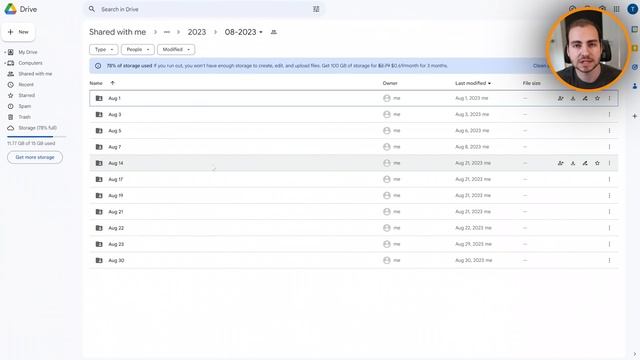Image resolution: width=640 pixels, height=360 pixels.
Task: Select the Aug 3 folder
Action: [353, 114]
